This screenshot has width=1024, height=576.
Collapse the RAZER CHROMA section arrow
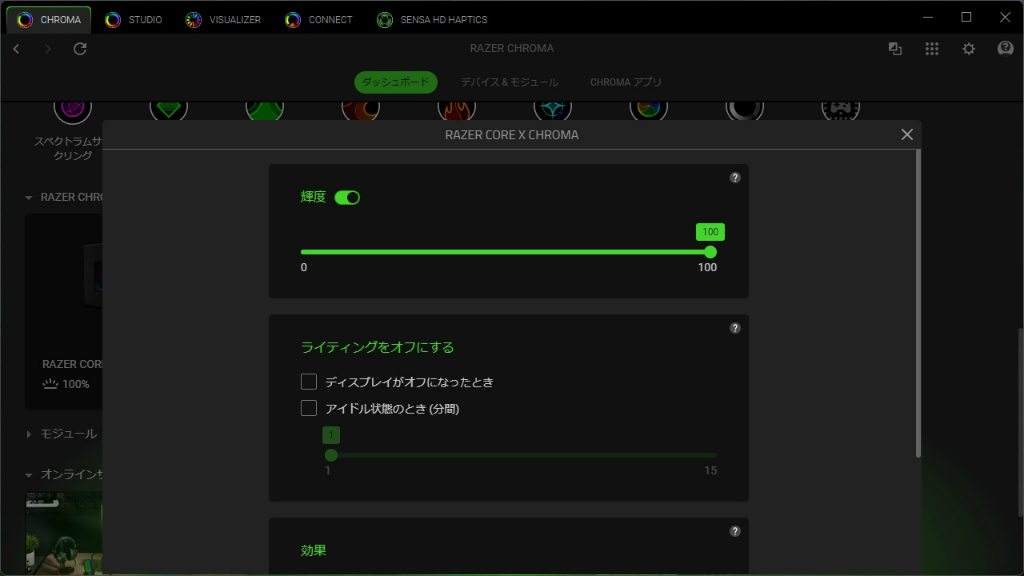point(28,197)
